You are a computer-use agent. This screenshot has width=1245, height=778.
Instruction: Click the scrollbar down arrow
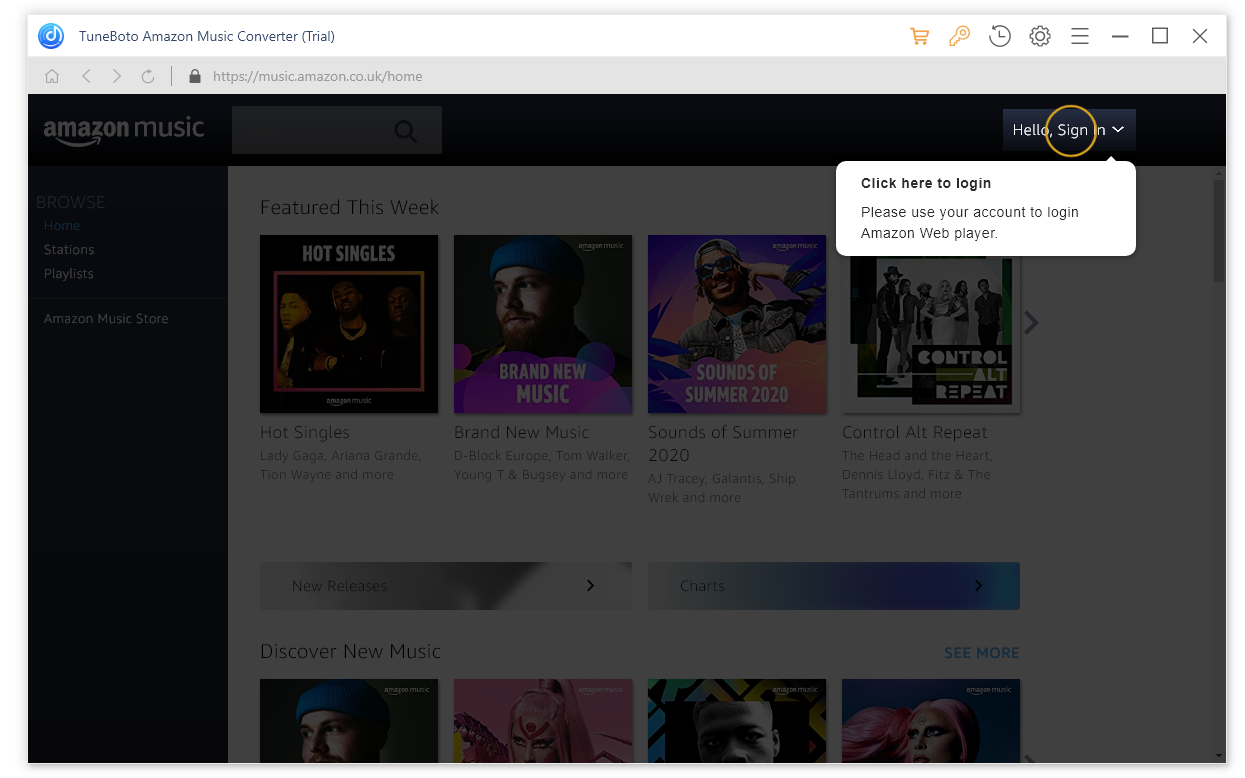pos(1219,755)
